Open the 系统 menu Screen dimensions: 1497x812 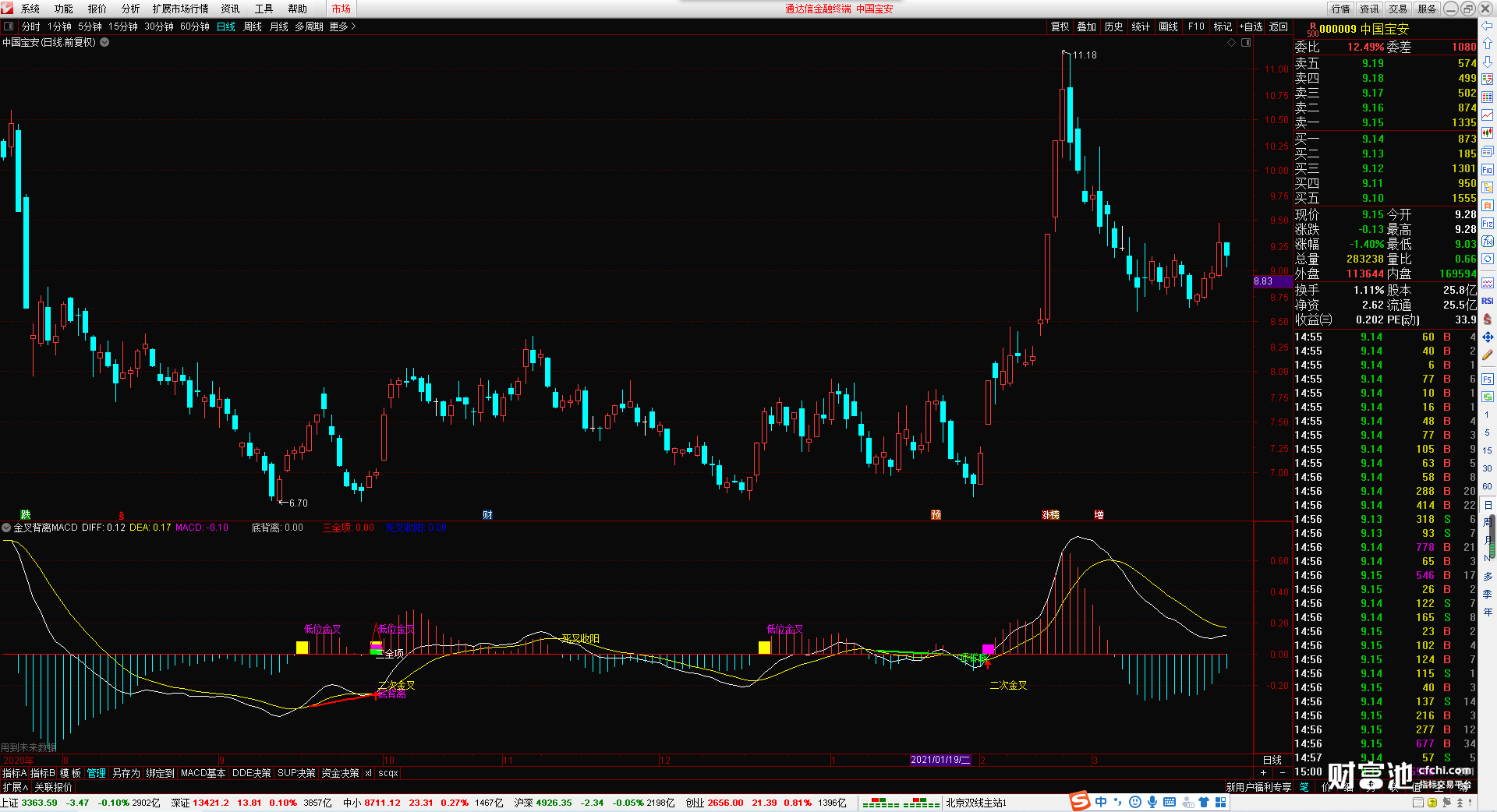(30, 9)
